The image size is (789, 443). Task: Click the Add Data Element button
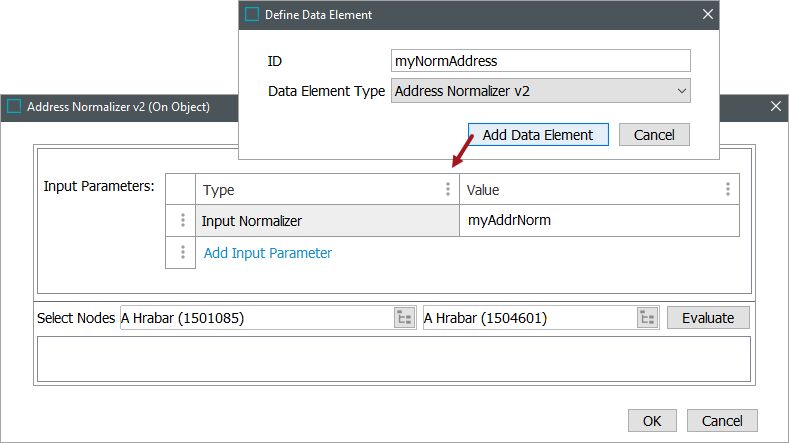pos(538,135)
